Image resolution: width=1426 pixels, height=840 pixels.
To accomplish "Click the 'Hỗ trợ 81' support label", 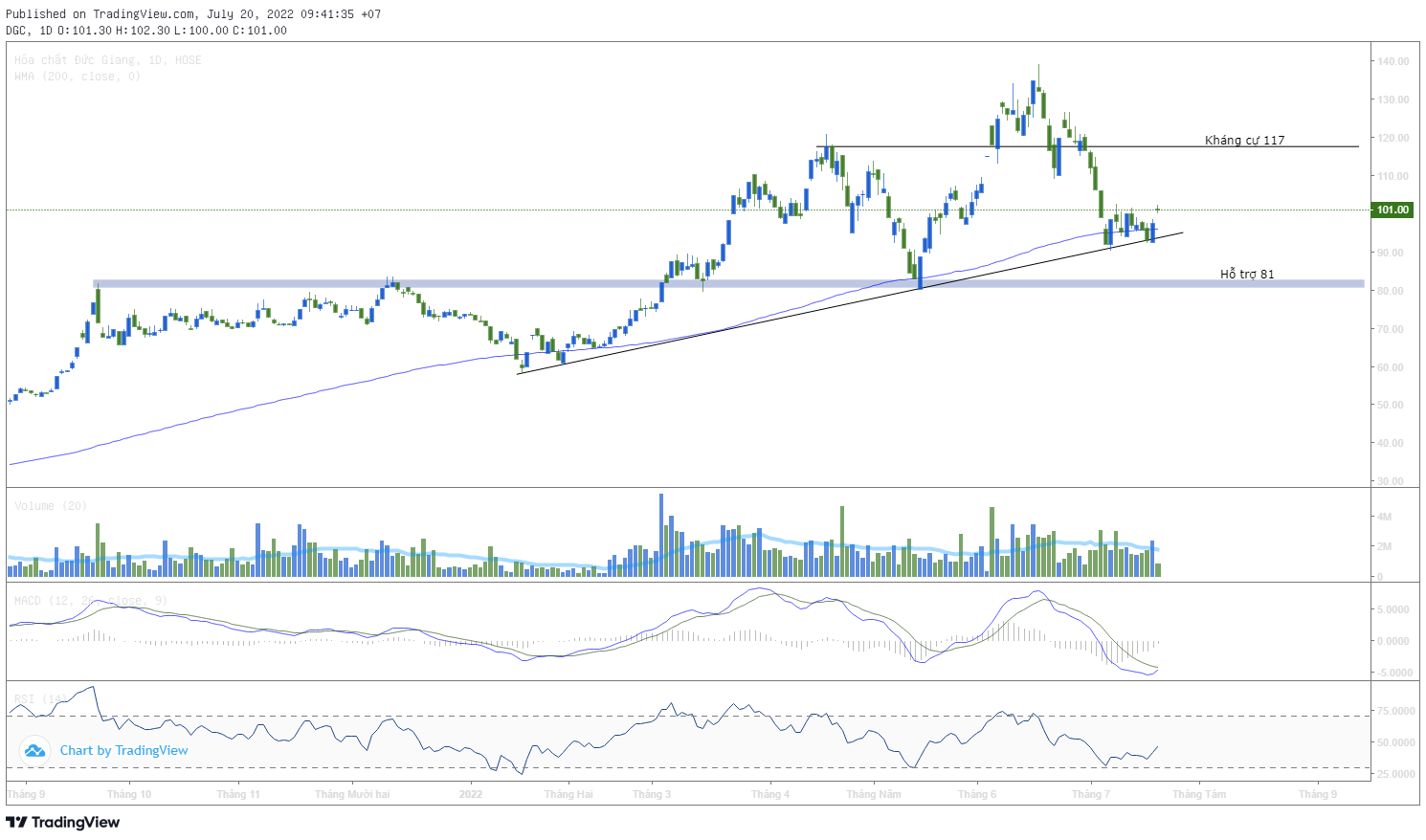I will pyautogui.click(x=1247, y=275).
